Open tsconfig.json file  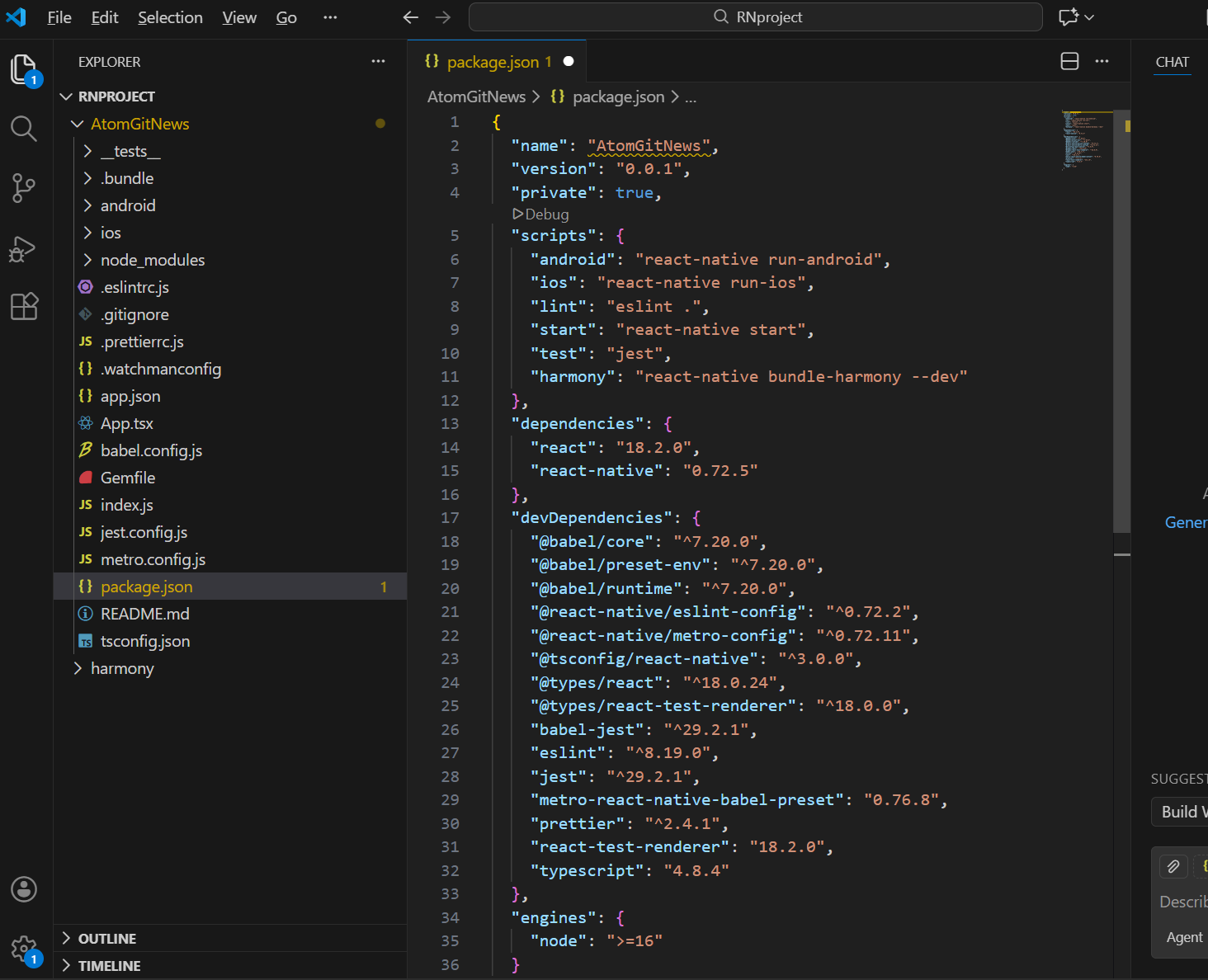pyautogui.click(x=230, y=641)
